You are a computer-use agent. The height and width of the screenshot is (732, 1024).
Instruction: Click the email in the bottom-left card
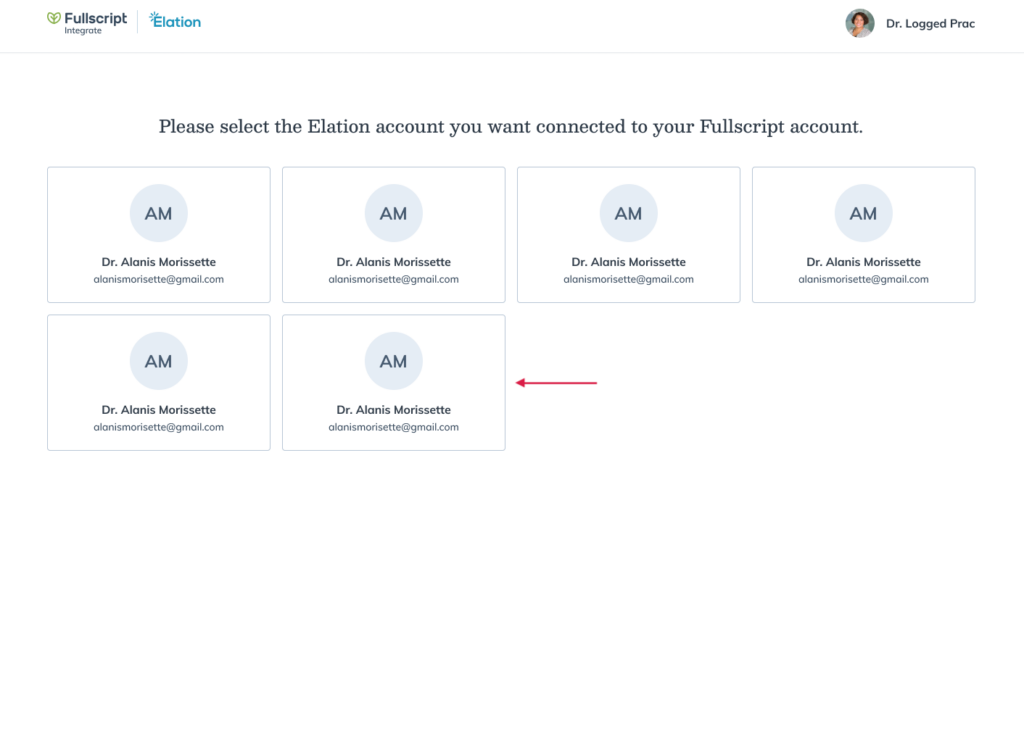click(159, 427)
